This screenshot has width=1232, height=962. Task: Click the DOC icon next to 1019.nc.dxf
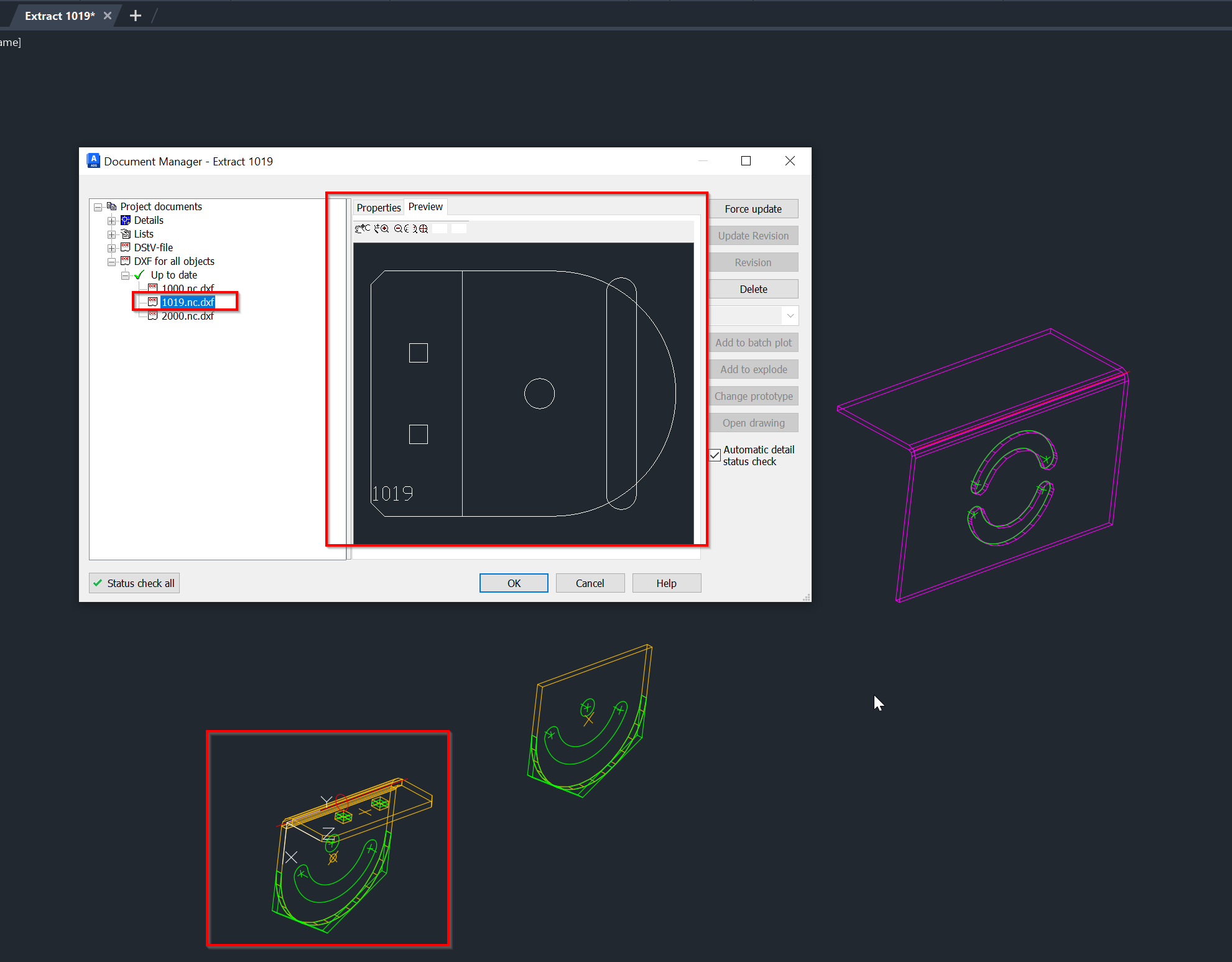coord(152,302)
